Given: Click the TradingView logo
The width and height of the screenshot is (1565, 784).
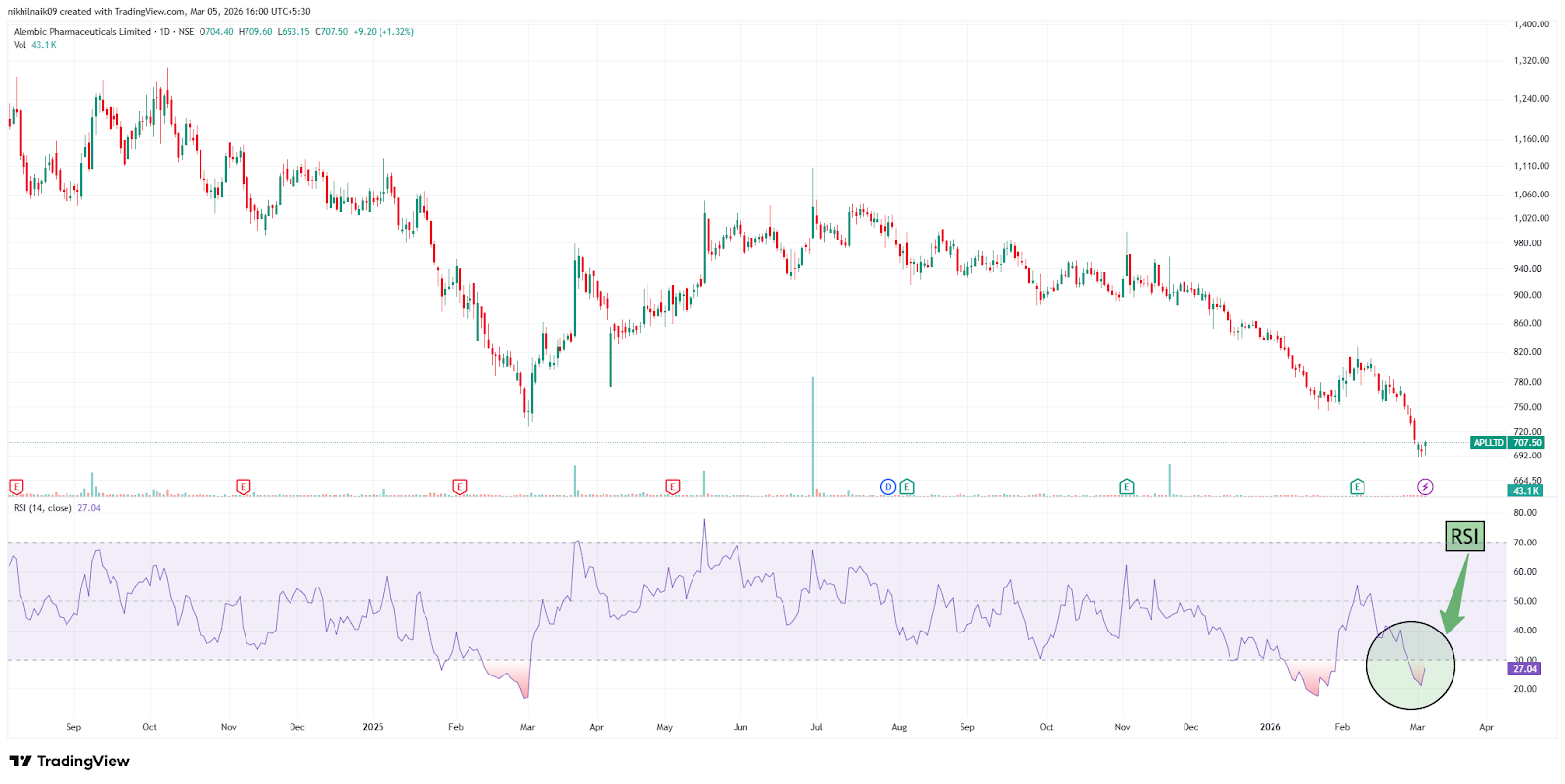Looking at the screenshot, I should pos(69,761).
